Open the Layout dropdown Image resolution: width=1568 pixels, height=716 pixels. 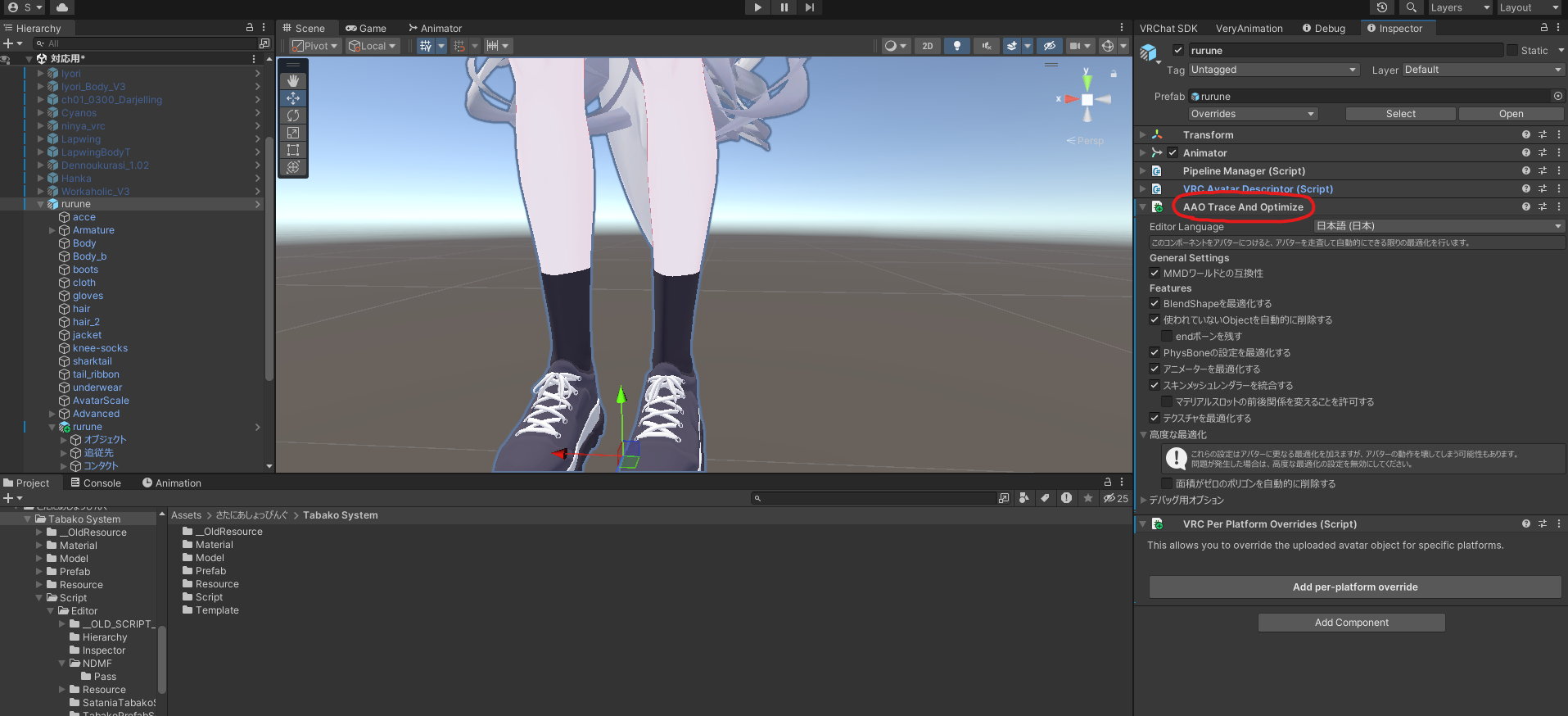pos(1530,7)
